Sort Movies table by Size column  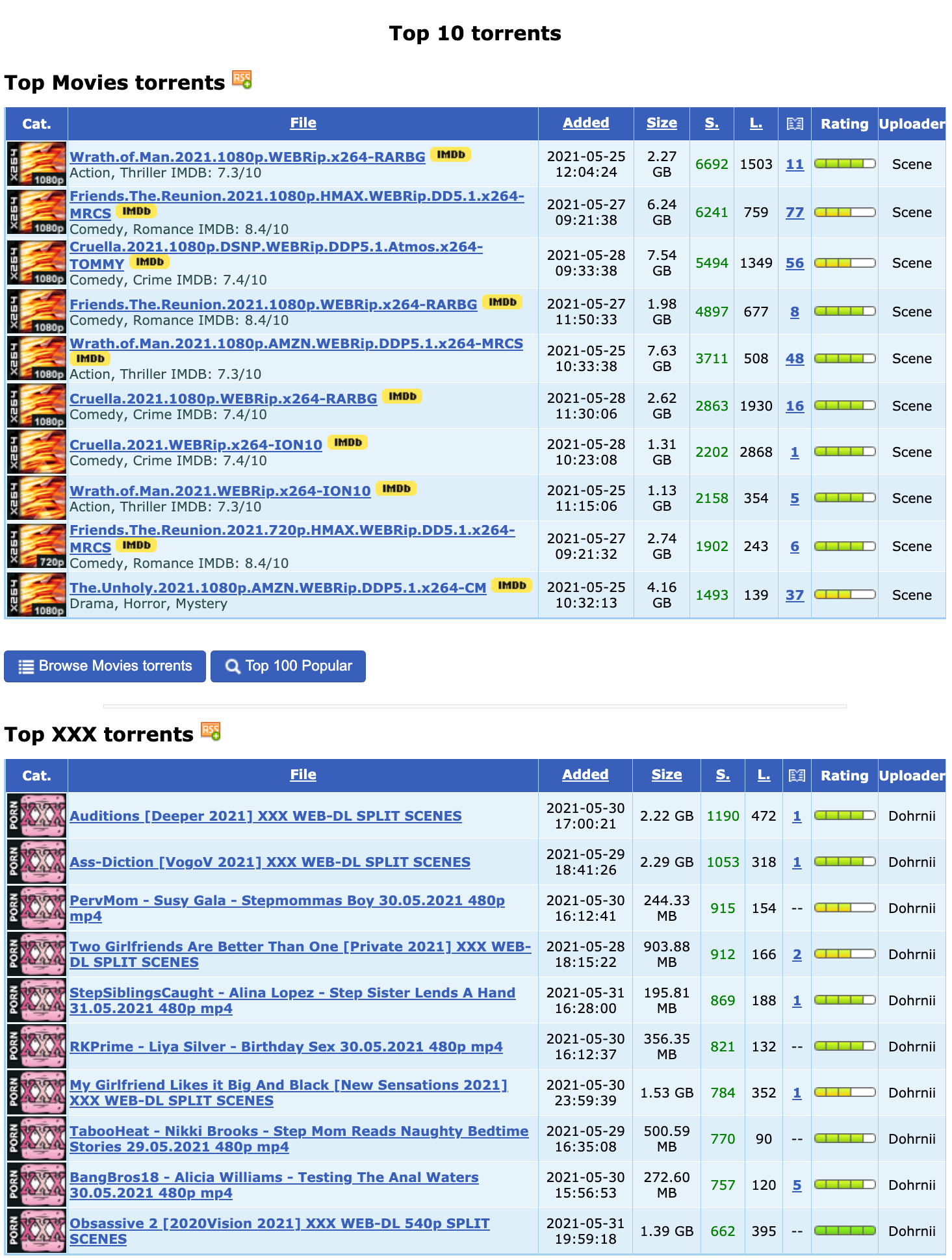click(x=661, y=123)
